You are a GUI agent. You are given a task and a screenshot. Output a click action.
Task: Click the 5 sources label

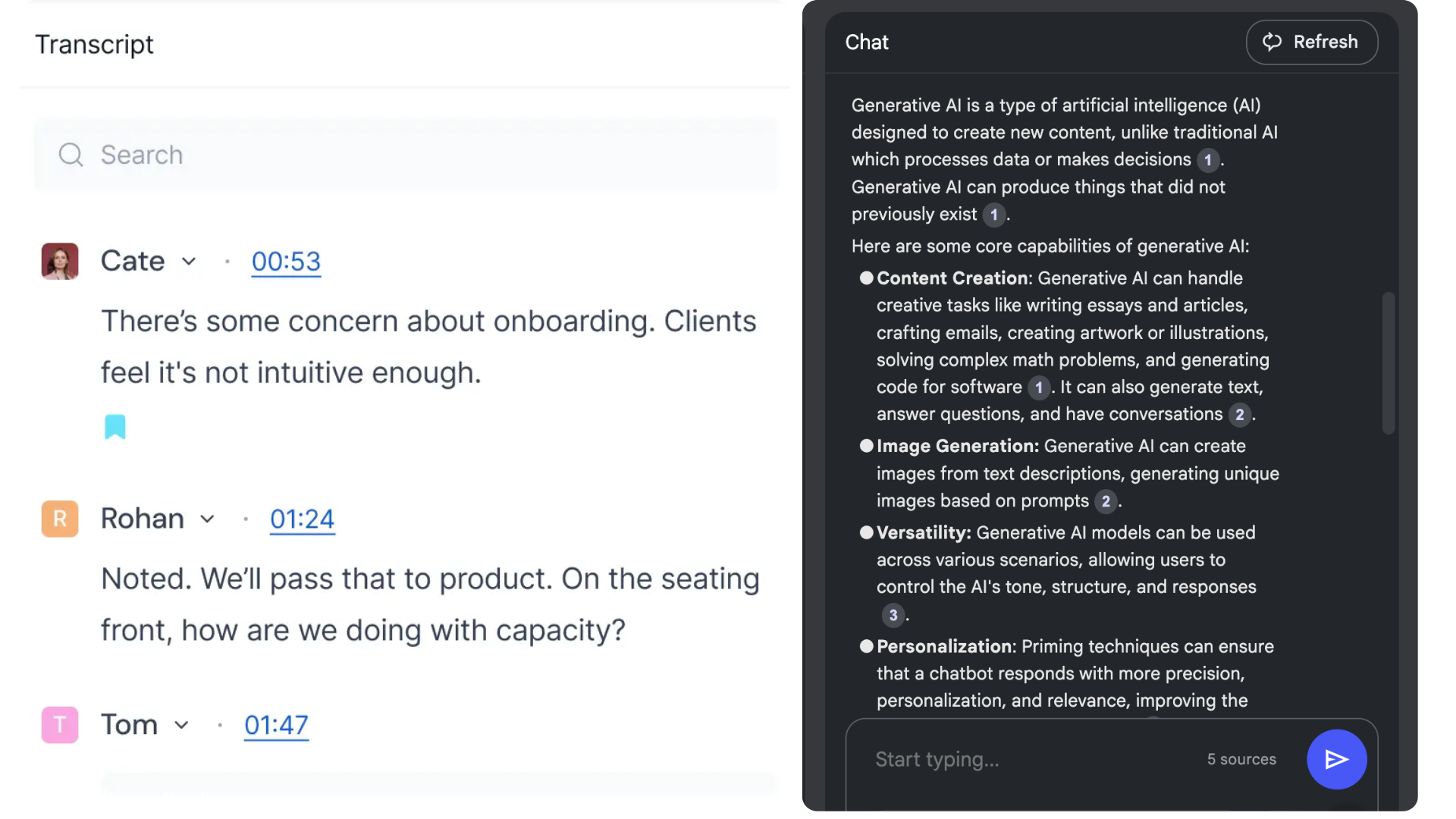click(x=1241, y=759)
